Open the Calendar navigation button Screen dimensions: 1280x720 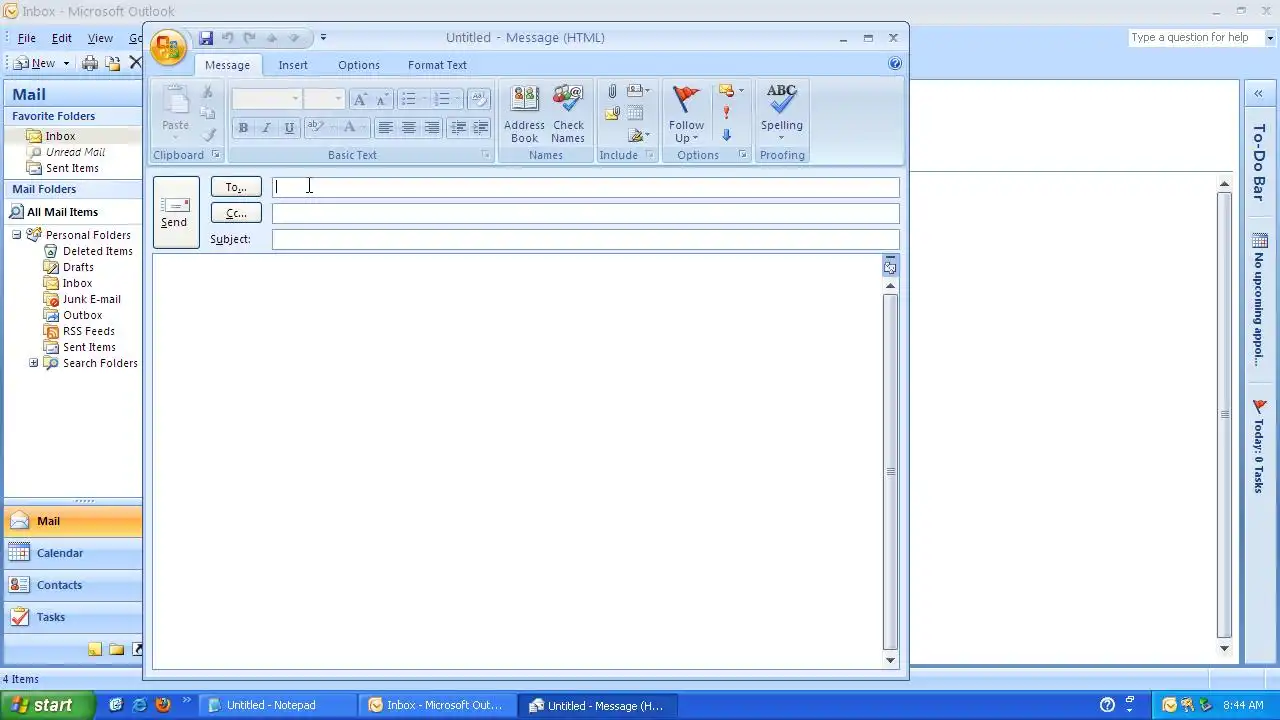[x=73, y=553]
